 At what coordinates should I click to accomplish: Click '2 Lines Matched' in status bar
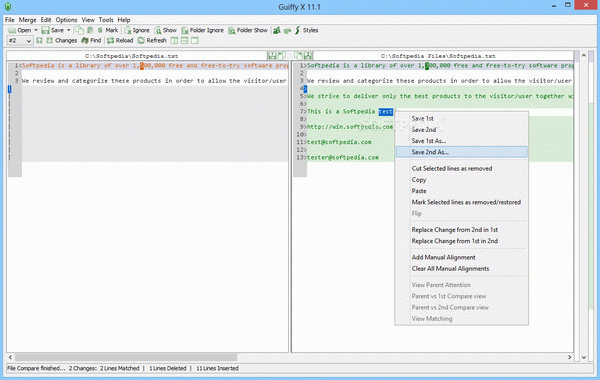(119, 368)
